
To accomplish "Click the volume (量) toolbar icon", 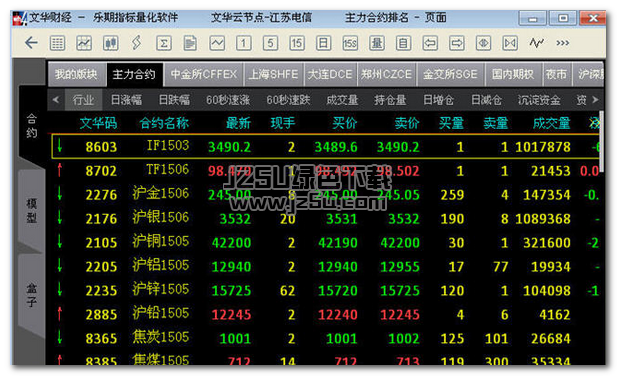I will (x=377, y=43).
